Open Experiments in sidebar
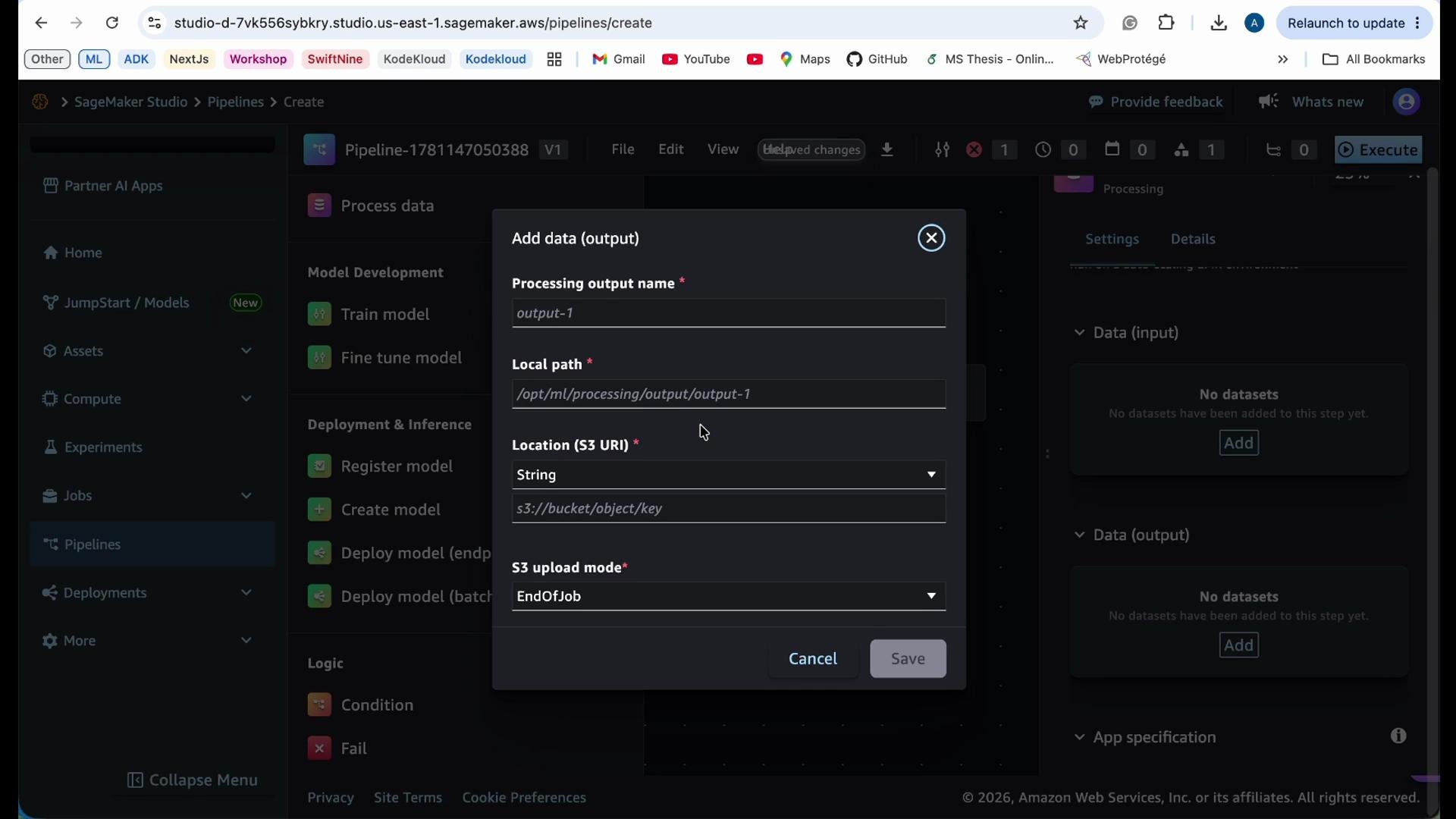This screenshot has width=1456, height=819. 93,447
